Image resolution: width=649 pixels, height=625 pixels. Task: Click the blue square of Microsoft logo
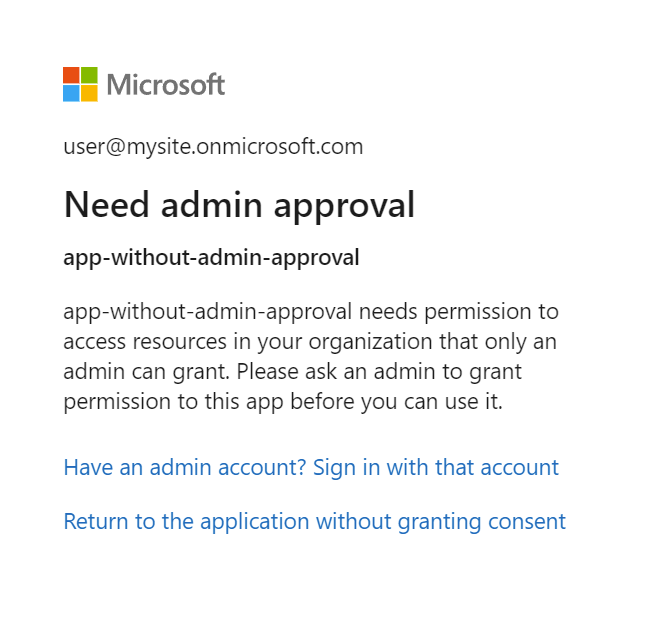(x=71, y=93)
